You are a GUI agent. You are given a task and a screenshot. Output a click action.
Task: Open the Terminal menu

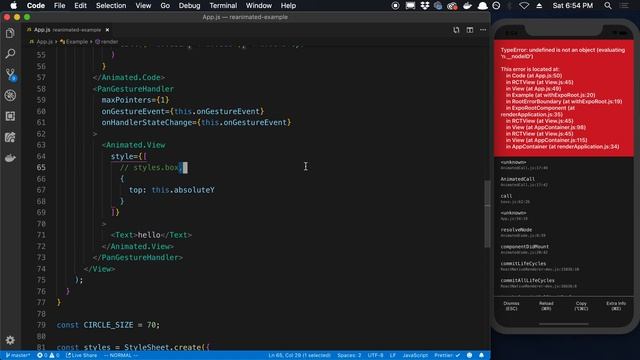pyautogui.click(x=223, y=6)
